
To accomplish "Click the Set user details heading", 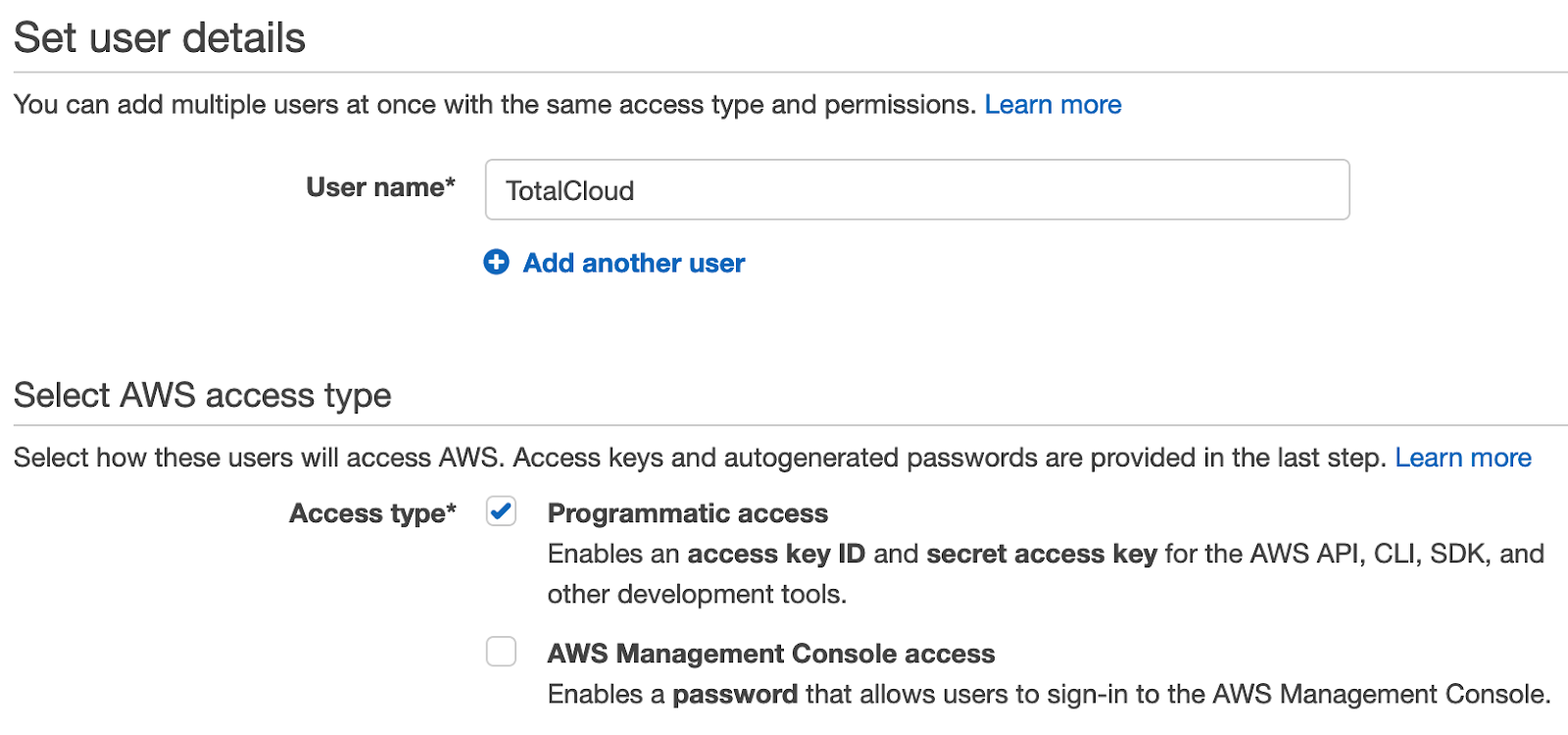I will click(x=160, y=38).
